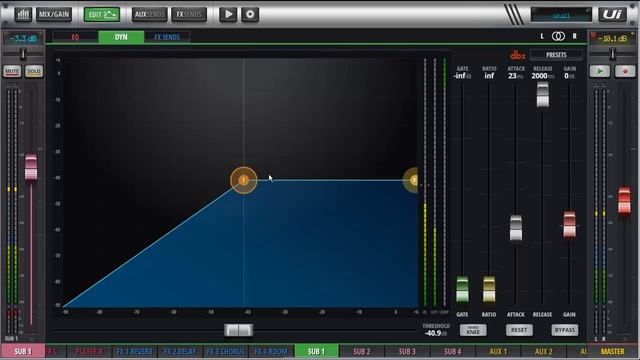Screen dimensions: 640x360
Task: Select the AUX 1 channel tab
Action: pyautogui.click(x=498, y=351)
